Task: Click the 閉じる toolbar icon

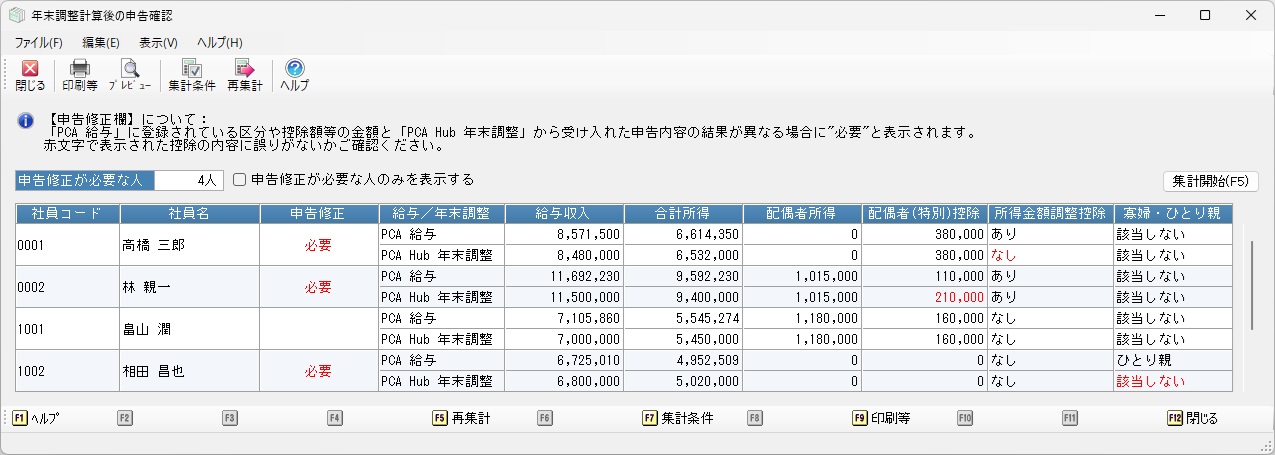Action: point(30,75)
